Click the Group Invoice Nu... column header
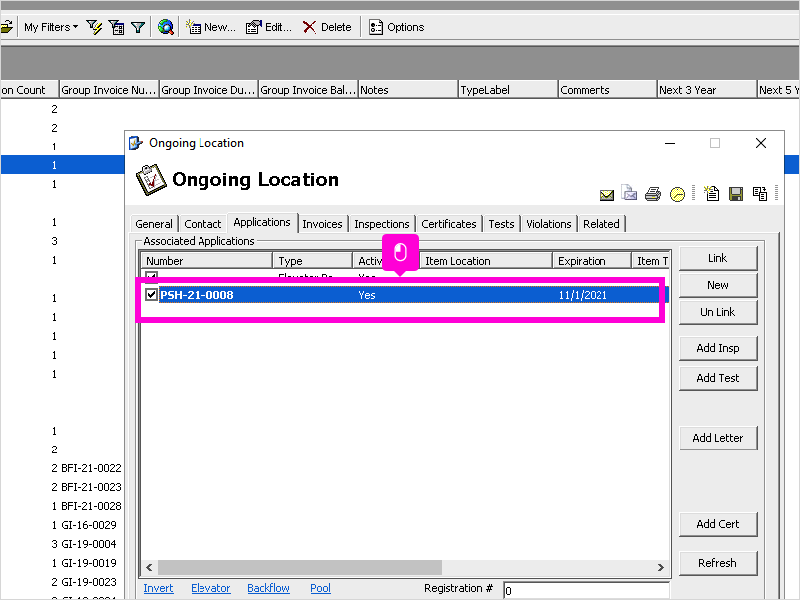 [109, 90]
